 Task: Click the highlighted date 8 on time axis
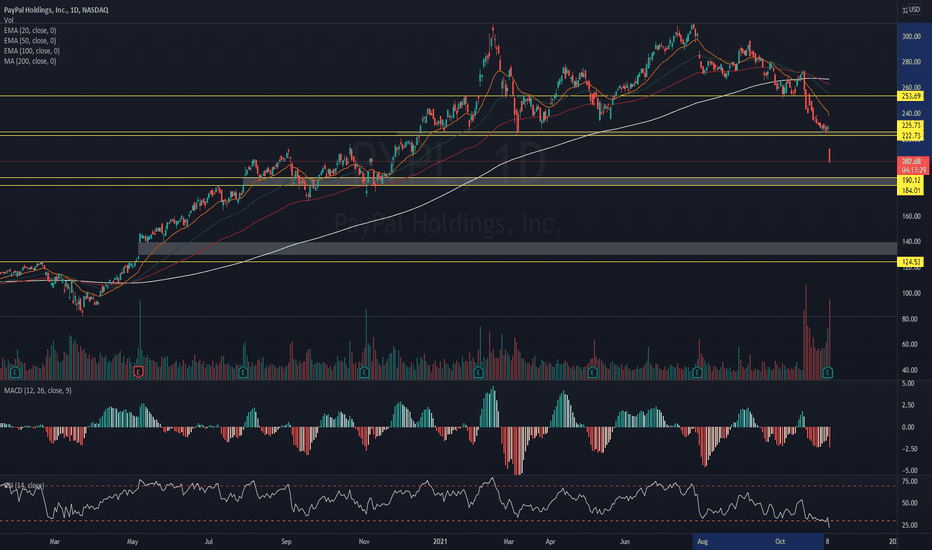pos(827,541)
